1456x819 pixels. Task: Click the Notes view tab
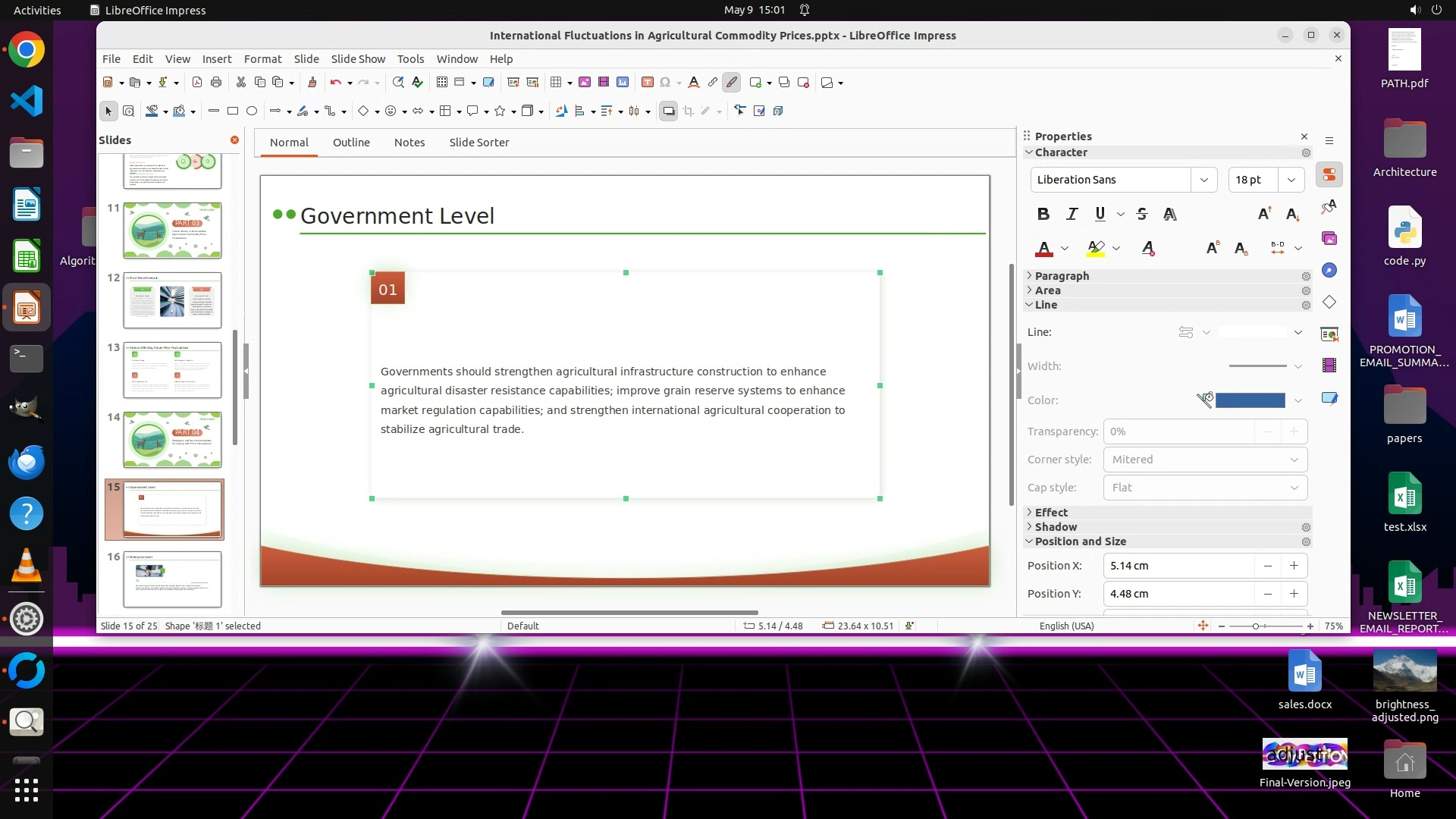click(x=409, y=143)
